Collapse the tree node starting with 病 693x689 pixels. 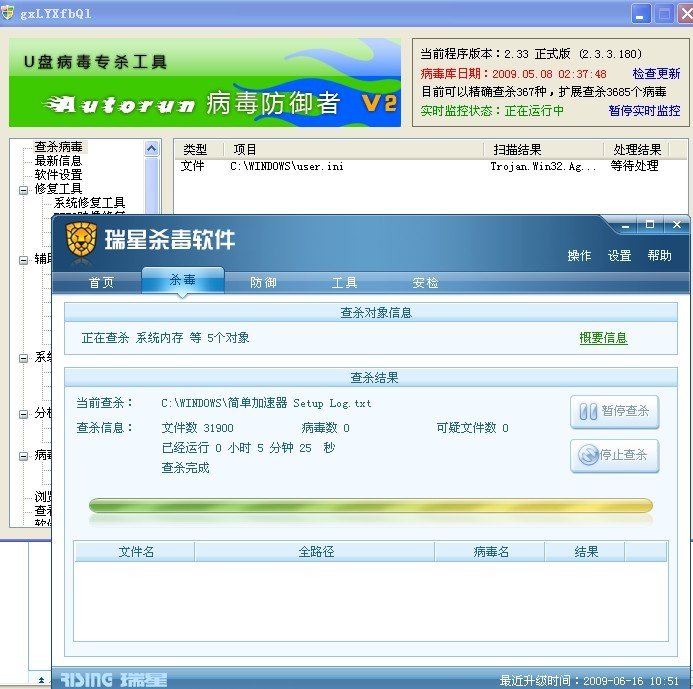pyautogui.click(x=23, y=457)
